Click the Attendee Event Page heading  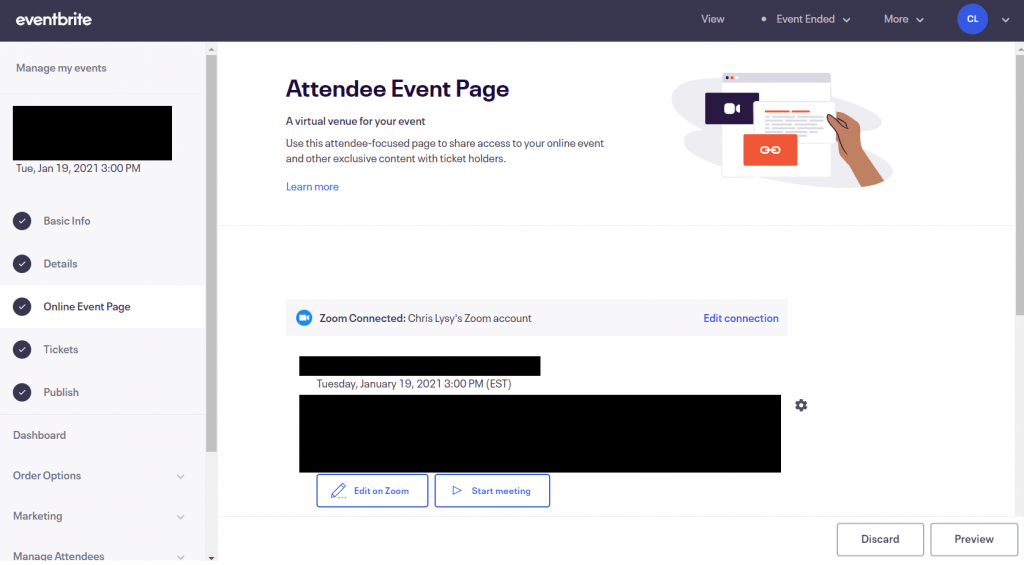click(x=397, y=88)
